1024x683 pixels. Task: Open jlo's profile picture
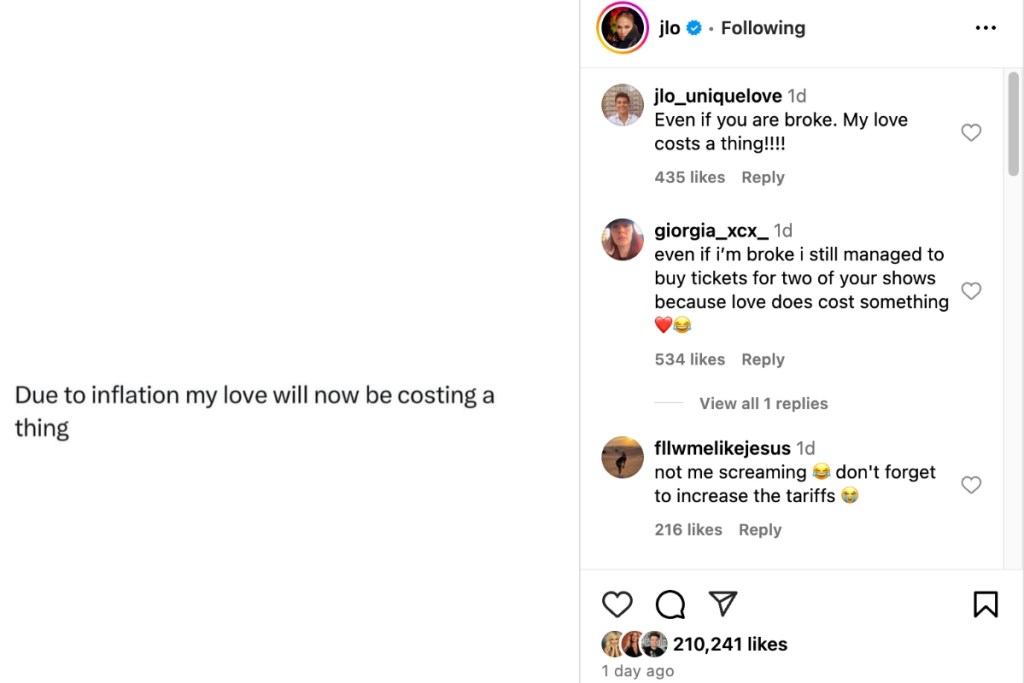(621, 28)
